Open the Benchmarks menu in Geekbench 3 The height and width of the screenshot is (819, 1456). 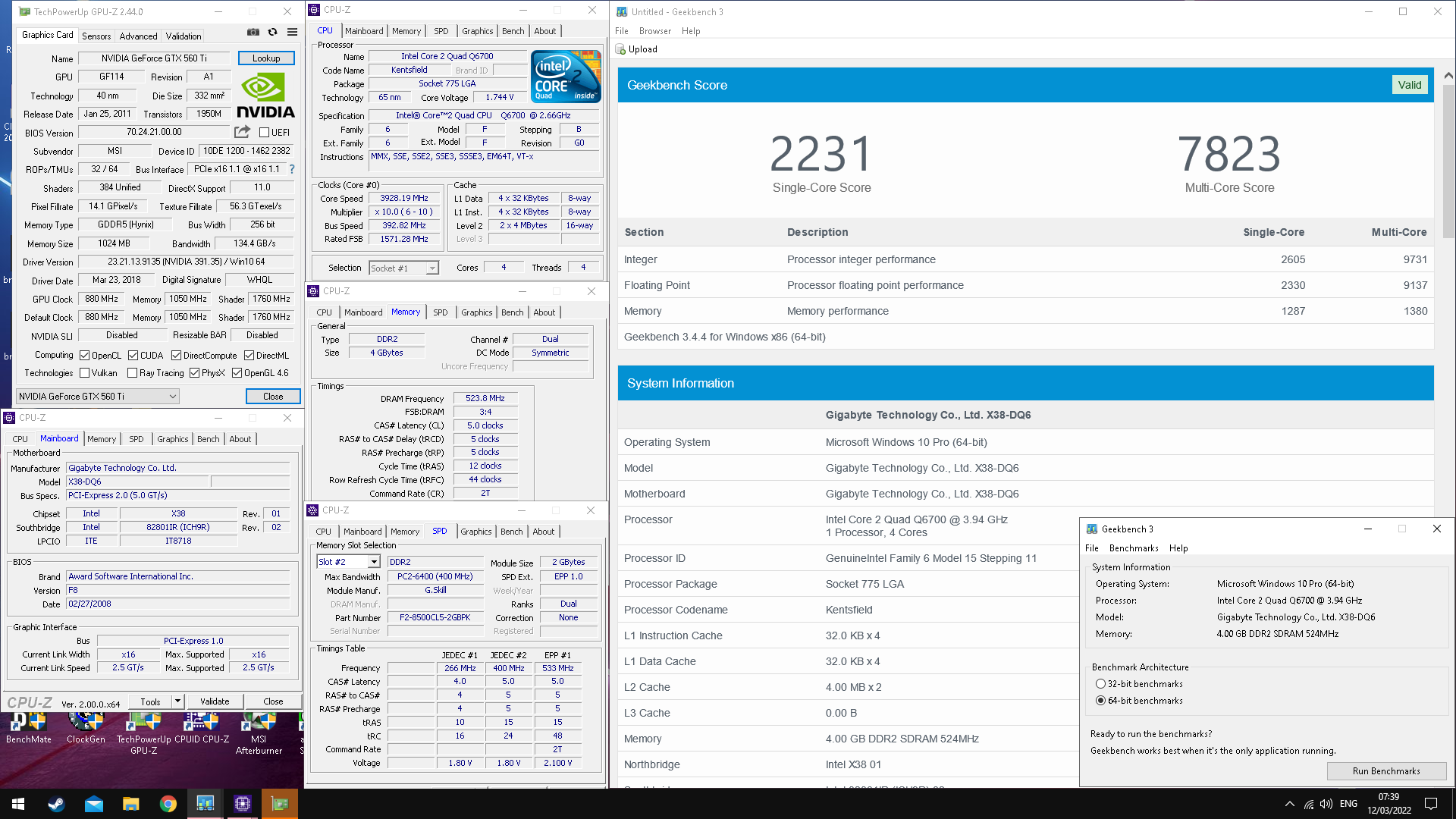click(x=1134, y=548)
